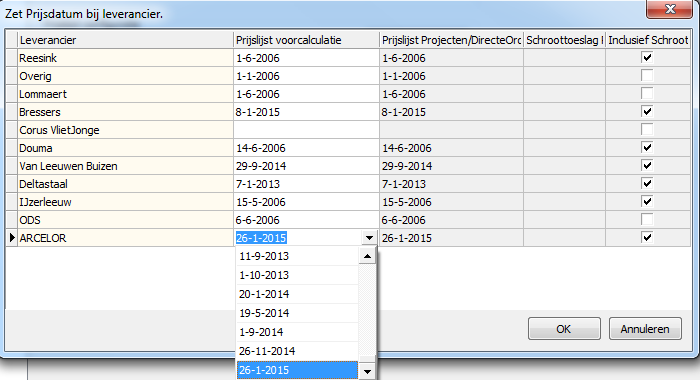Select the ODS supplier cell
Viewport: 700px width, 380px height.
click(x=125, y=220)
